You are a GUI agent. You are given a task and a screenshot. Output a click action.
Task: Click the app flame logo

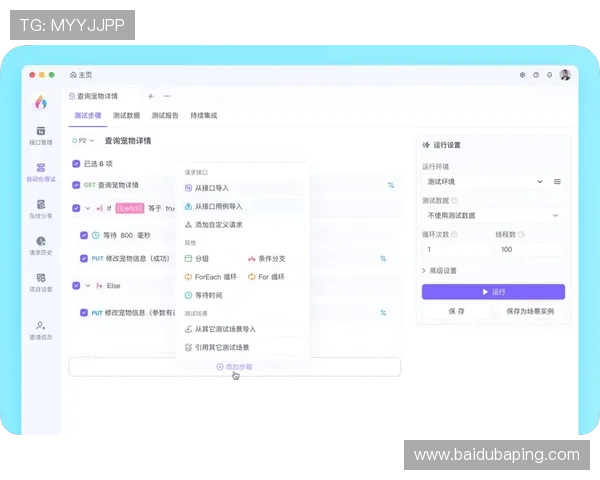tap(41, 102)
